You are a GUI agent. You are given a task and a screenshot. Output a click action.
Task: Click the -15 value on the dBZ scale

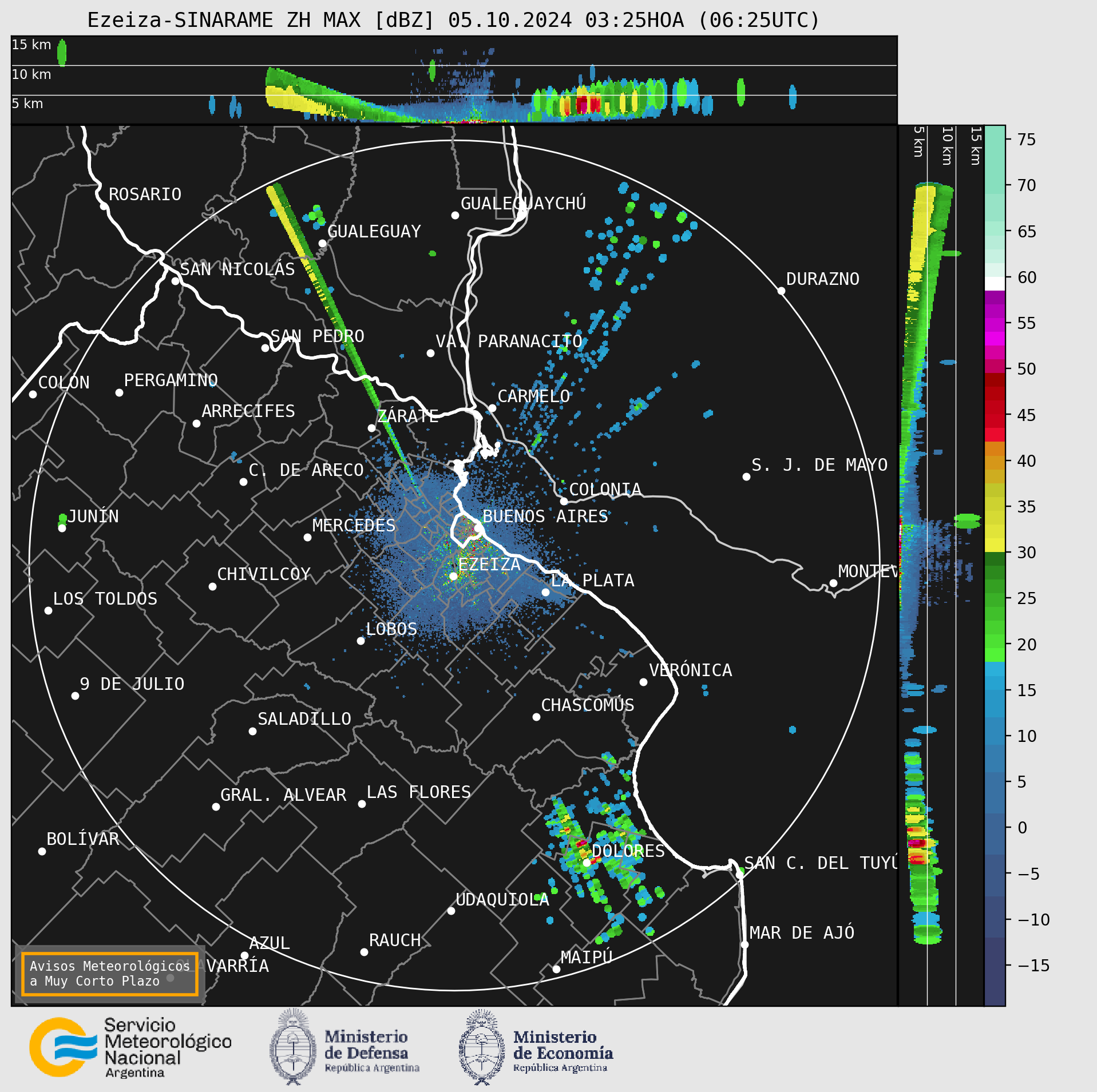tap(1034, 966)
